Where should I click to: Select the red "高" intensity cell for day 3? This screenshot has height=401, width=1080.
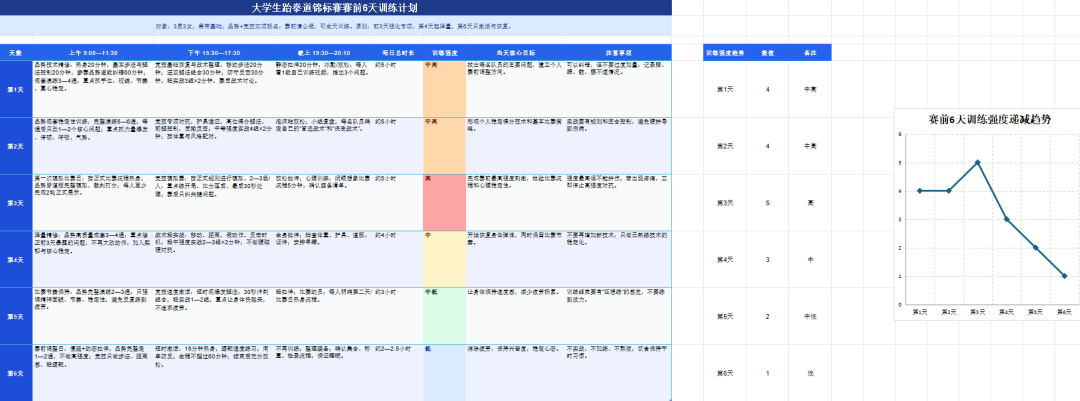click(x=444, y=203)
